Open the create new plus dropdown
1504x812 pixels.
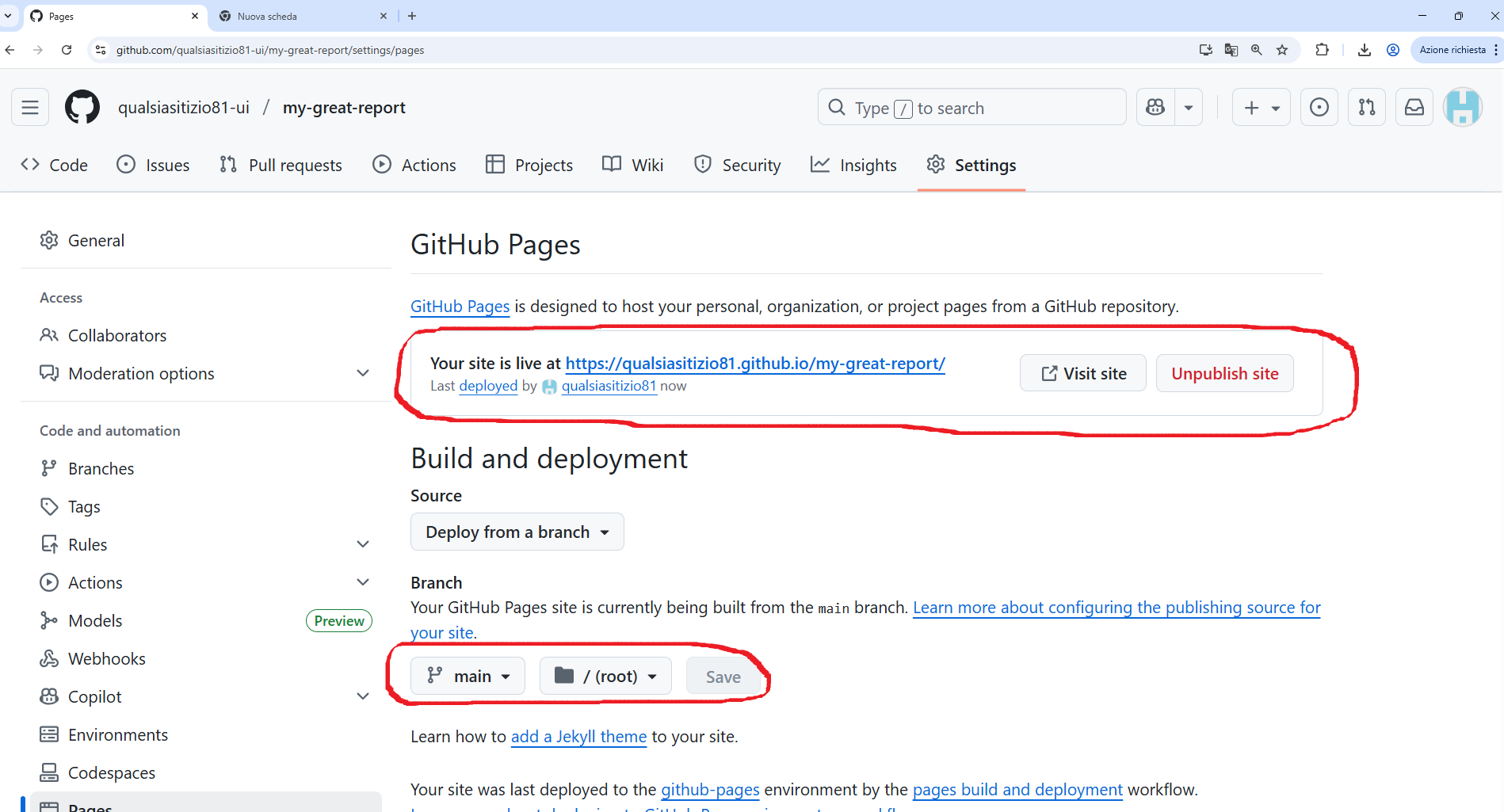(1261, 107)
